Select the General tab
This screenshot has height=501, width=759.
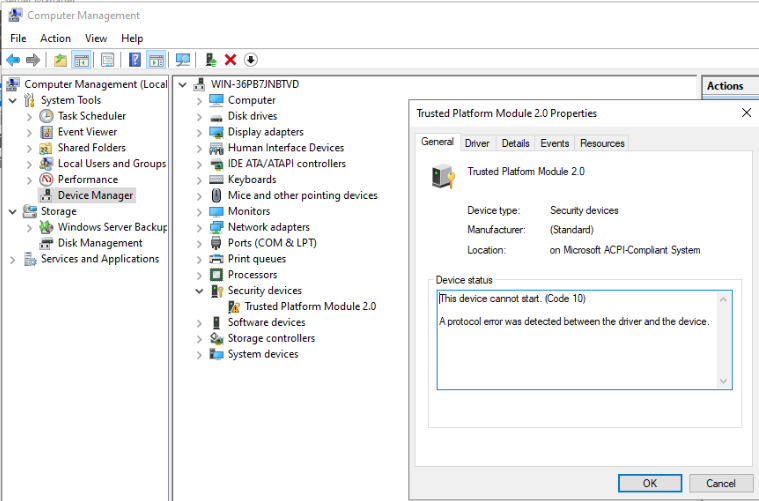(437, 142)
